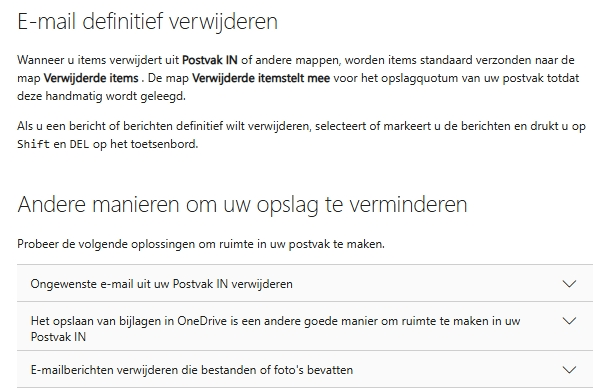Click the heading 'E-mail definitief verwijderen'

(147, 21)
